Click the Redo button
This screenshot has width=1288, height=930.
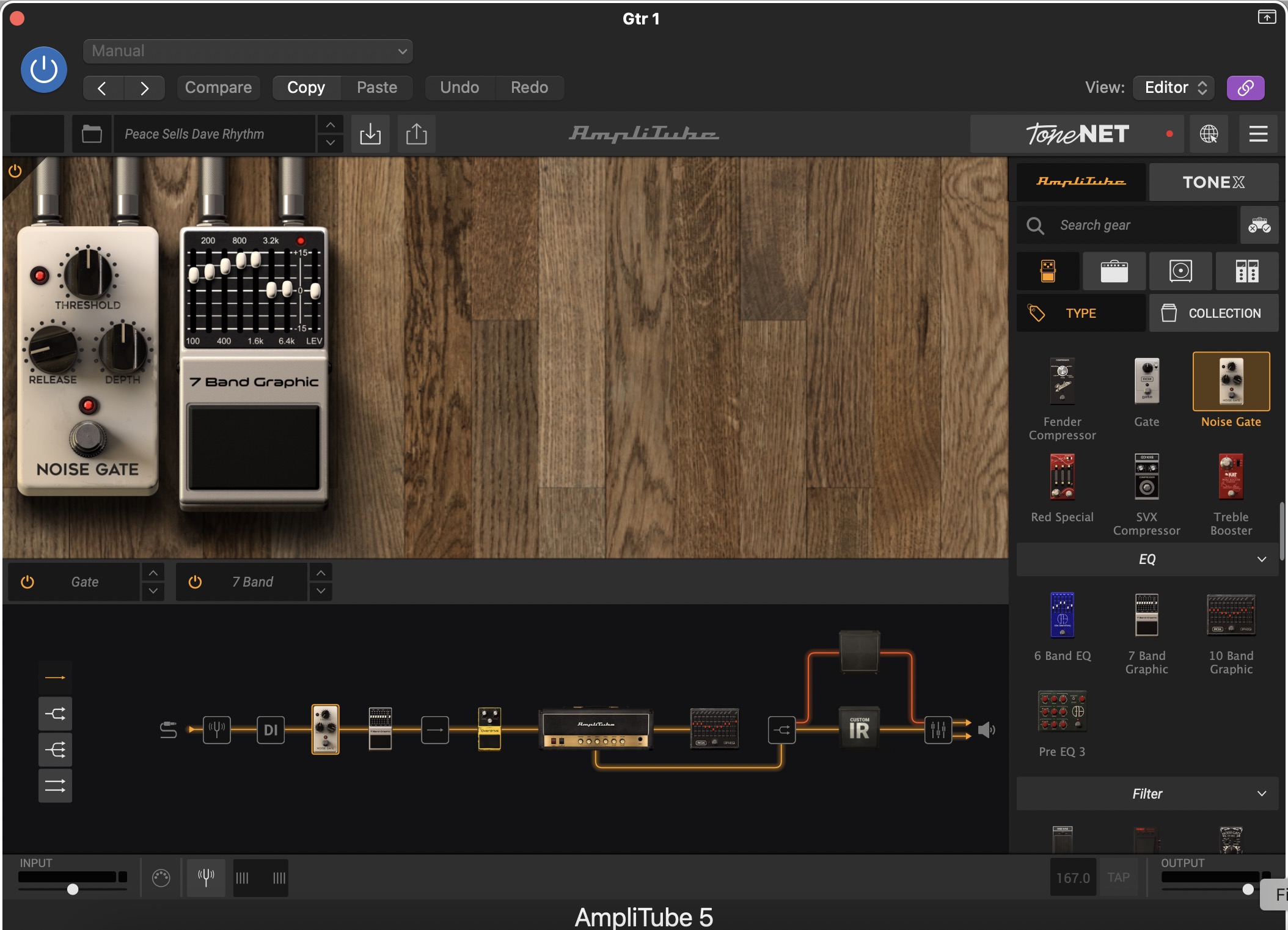[x=529, y=87]
